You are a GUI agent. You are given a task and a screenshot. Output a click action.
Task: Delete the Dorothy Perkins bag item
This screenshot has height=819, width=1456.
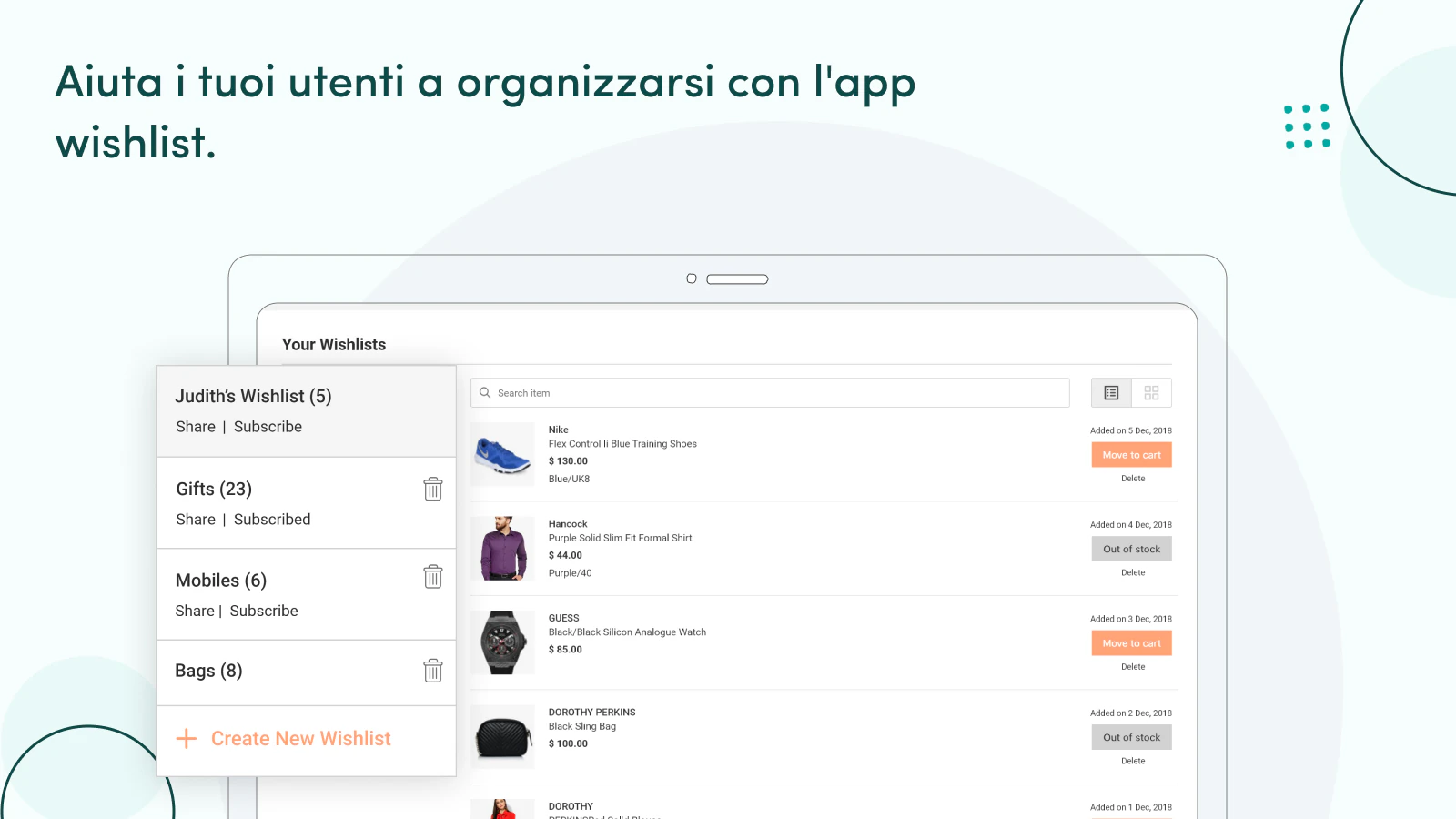1133,762
